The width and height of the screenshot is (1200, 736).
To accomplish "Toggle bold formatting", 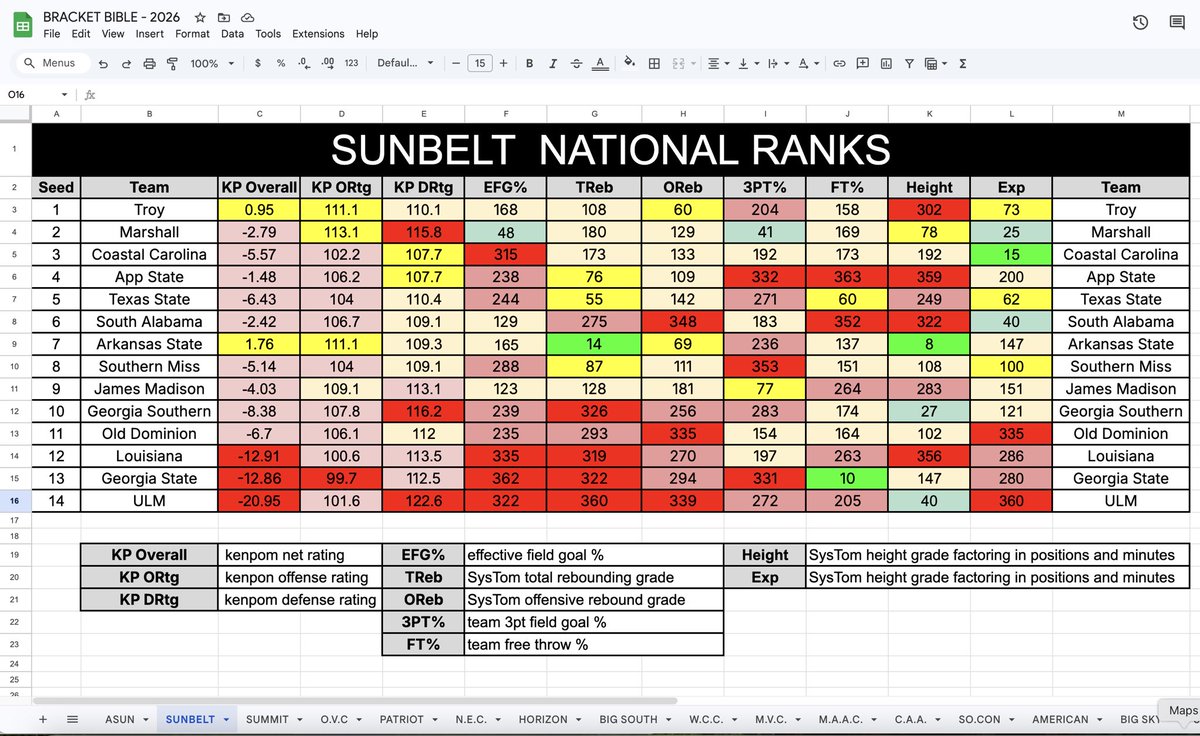I will tap(530, 63).
